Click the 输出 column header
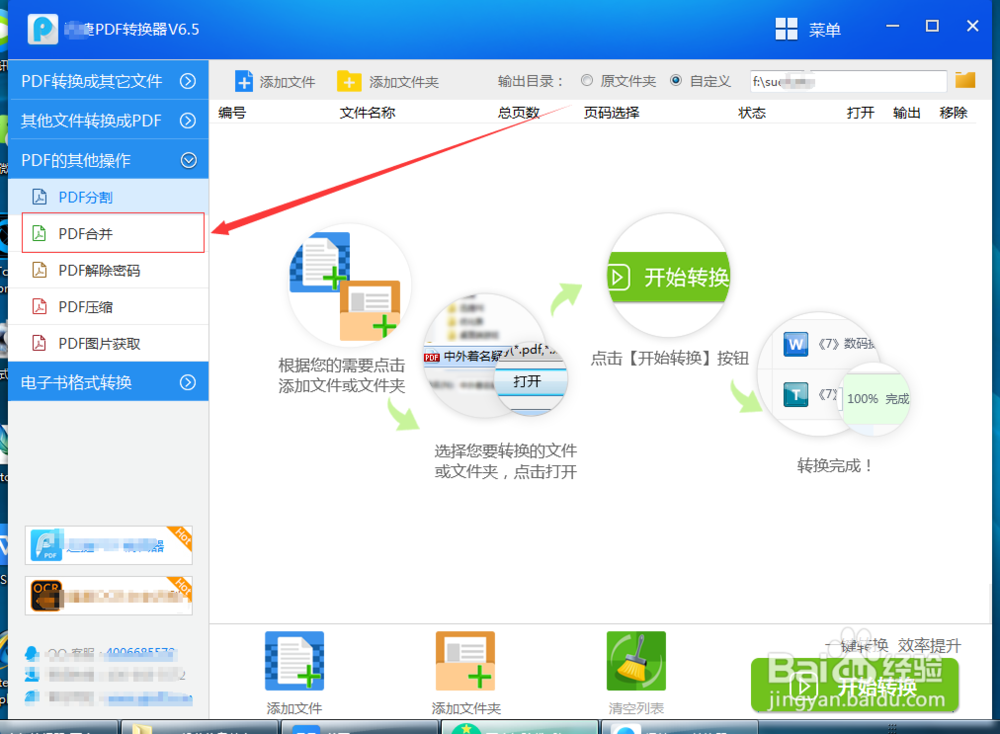The image size is (1000, 734). click(x=906, y=113)
